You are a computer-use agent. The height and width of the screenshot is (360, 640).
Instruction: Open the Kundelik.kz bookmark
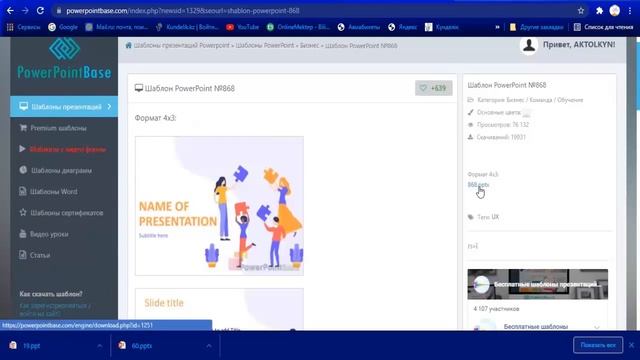point(187,27)
